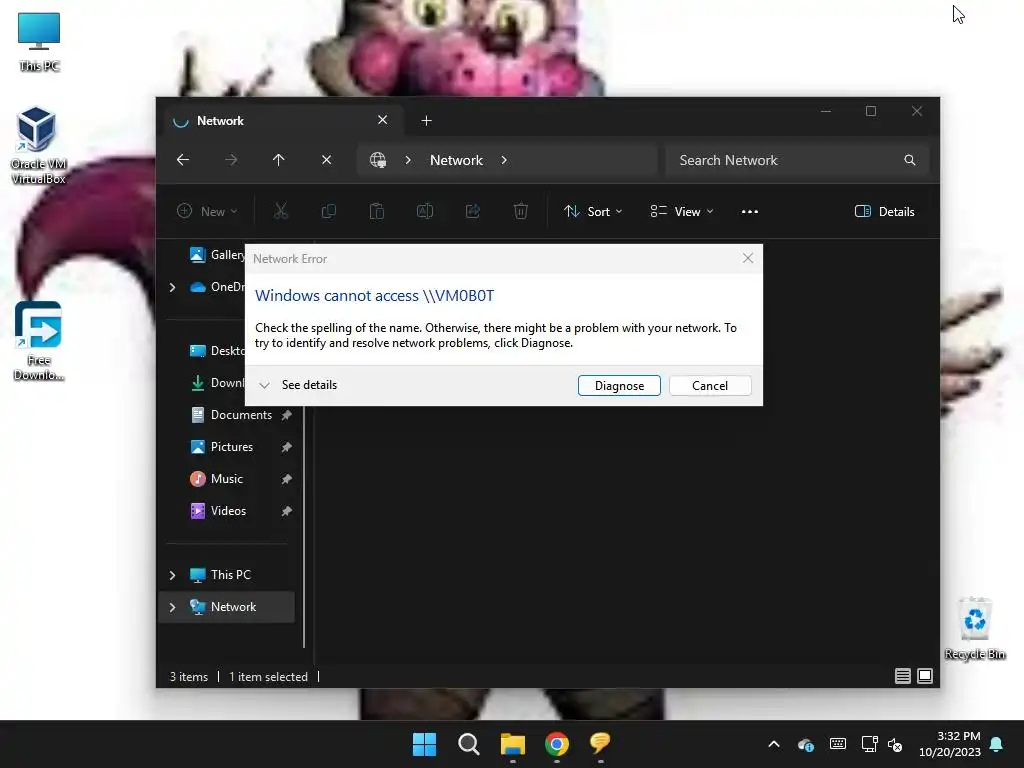Open Gallery in the sidebar
1024x768 pixels.
[x=216, y=255]
